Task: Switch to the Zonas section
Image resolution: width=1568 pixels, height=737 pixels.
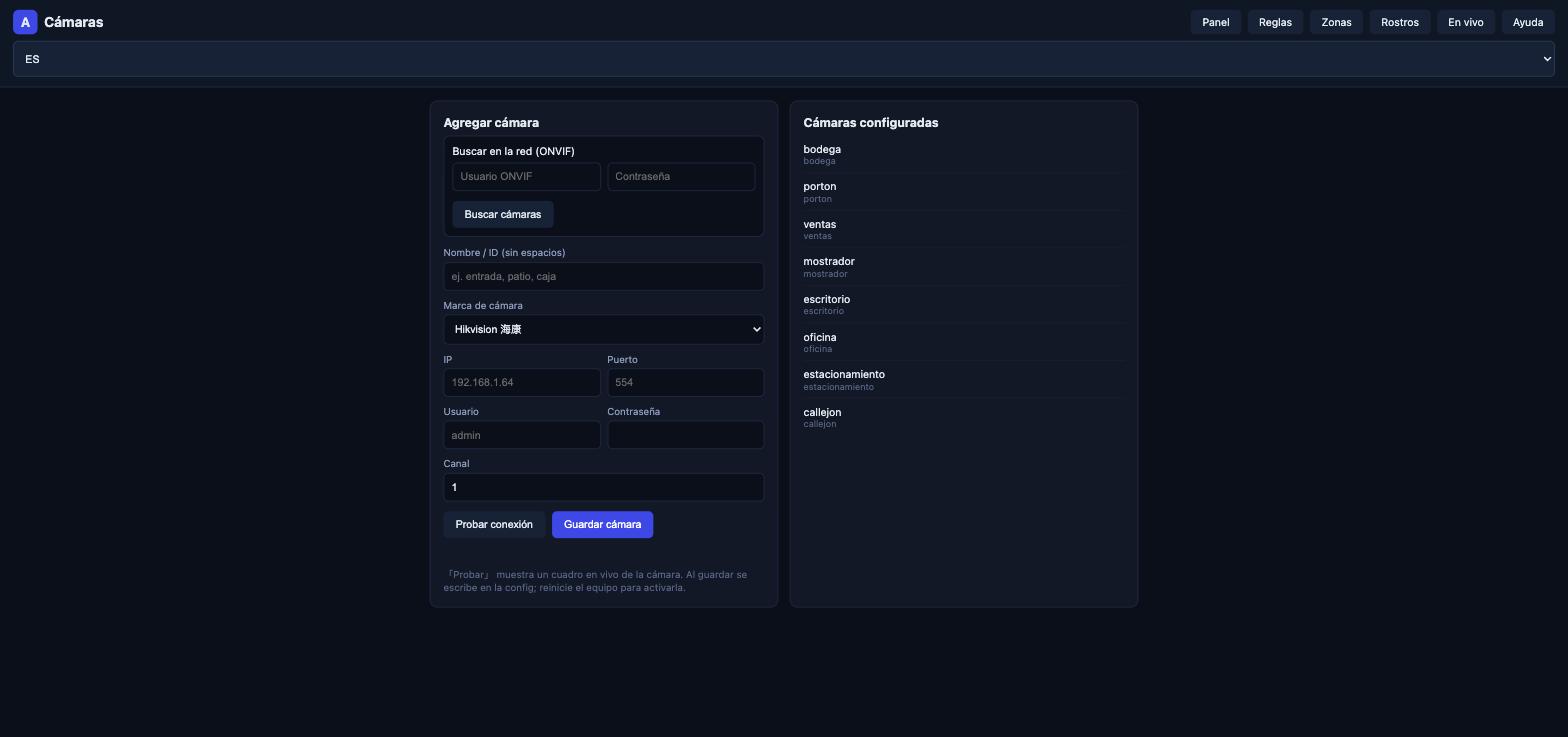Action: (1336, 22)
